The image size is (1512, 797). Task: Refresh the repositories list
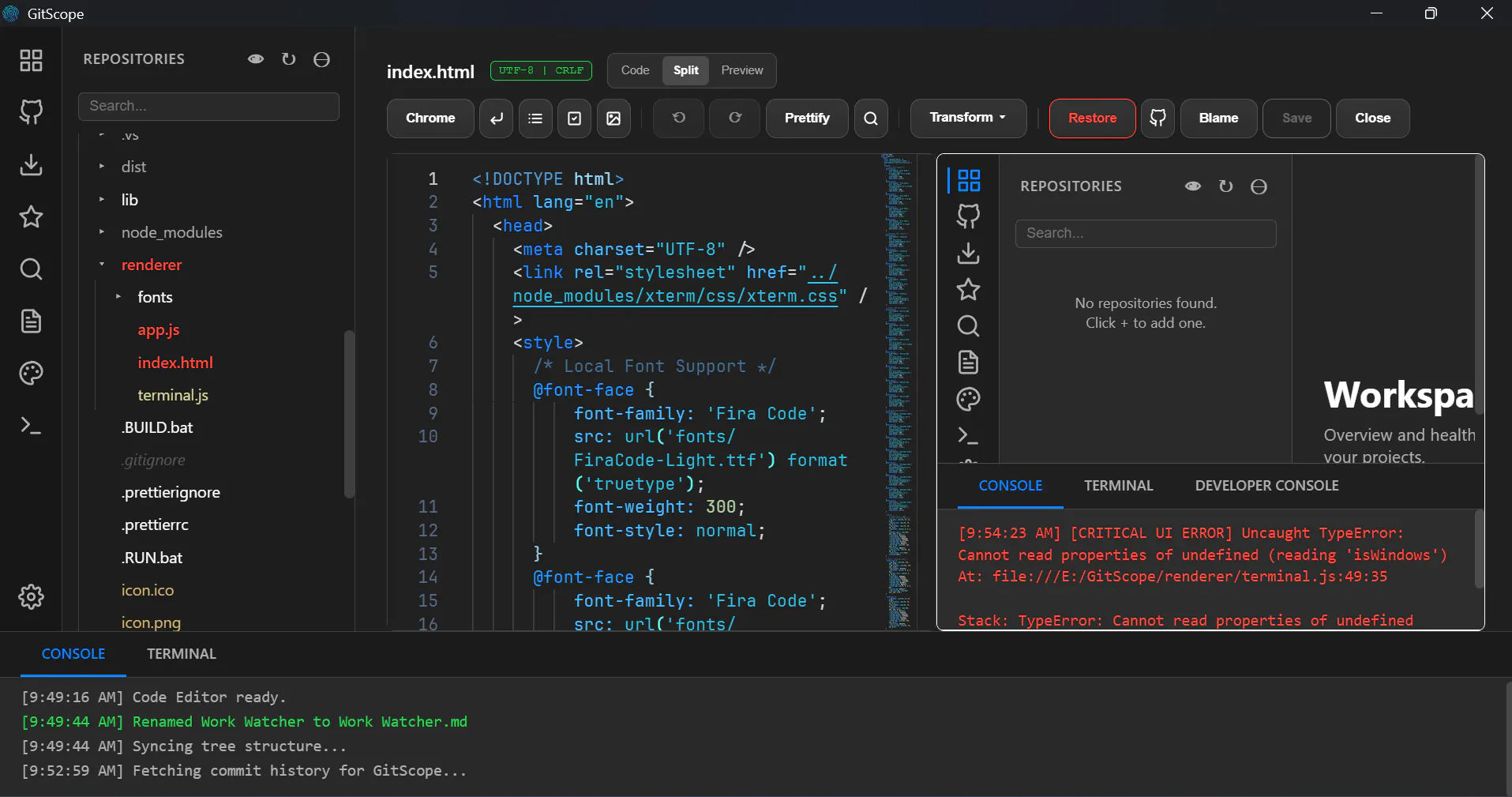pyautogui.click(x=289, y=59)
